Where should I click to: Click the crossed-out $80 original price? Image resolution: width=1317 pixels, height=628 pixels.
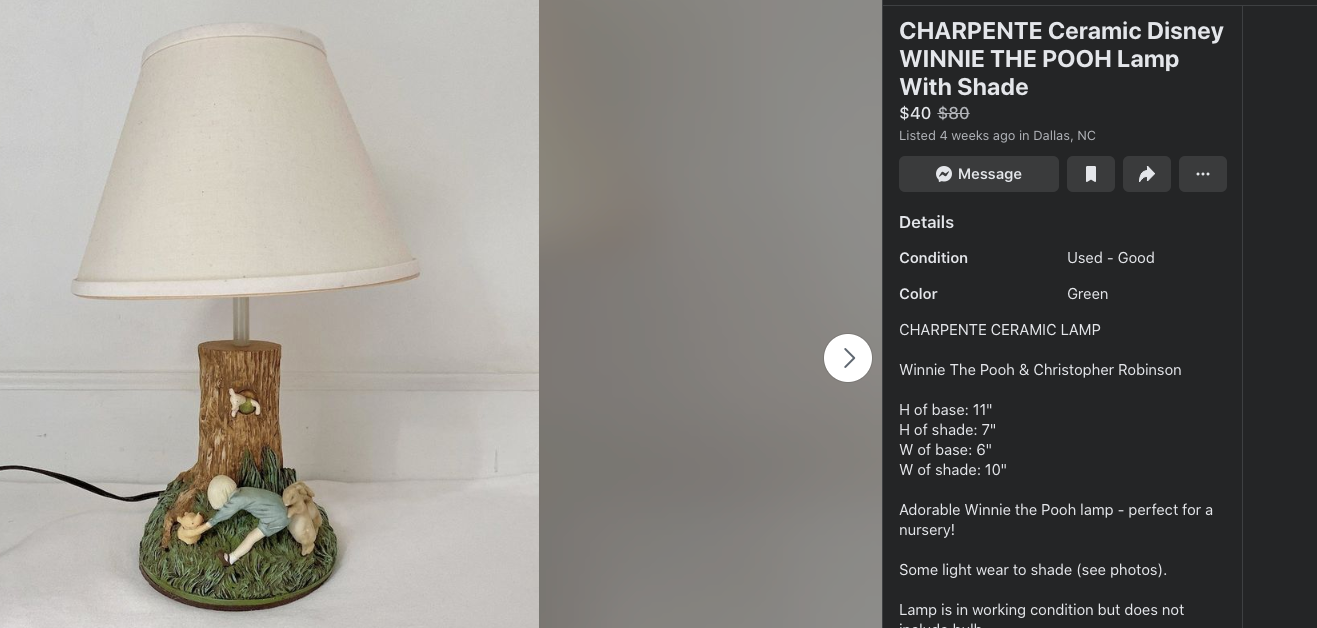tap(953, 113)
